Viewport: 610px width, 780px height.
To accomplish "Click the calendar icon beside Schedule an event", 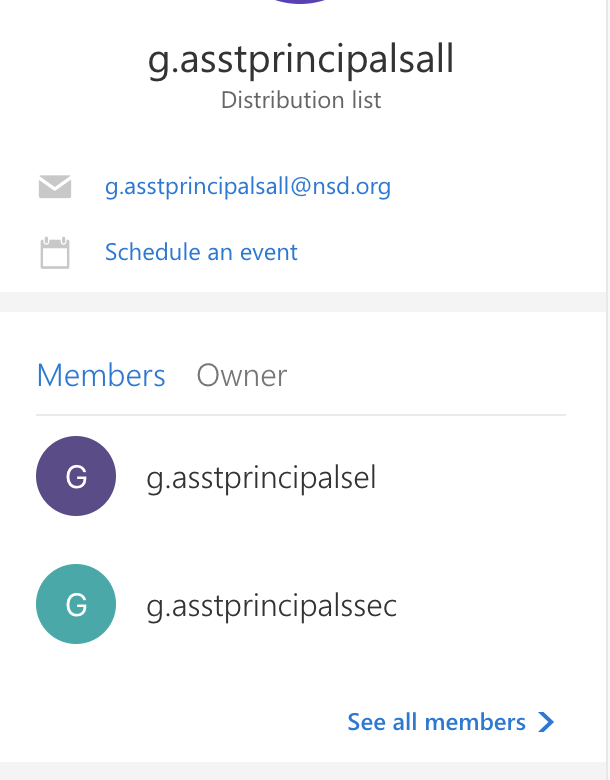I will tap(55, 253).
